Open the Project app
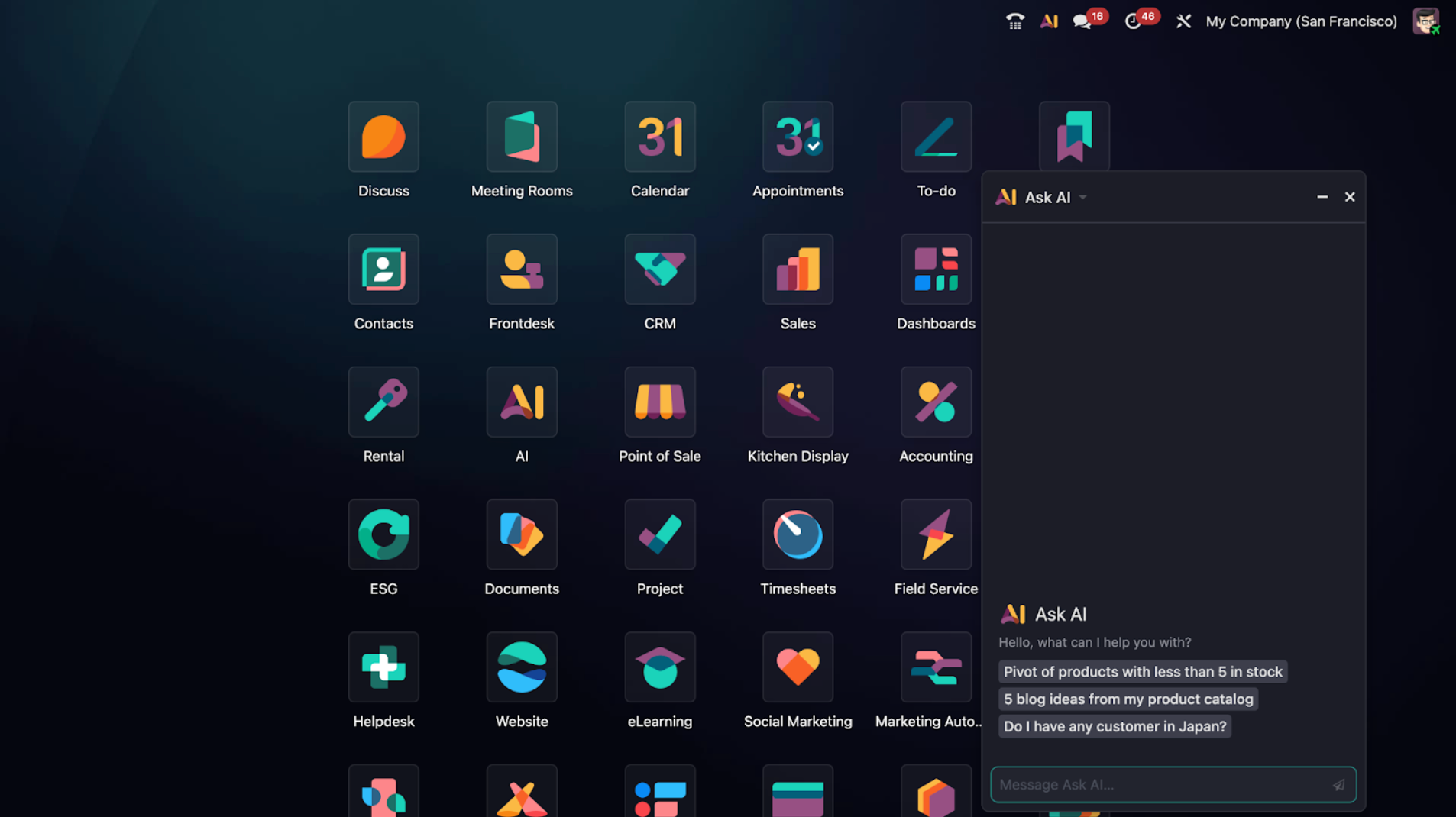This screenshot has height=817, width=1456. pyautogui.click(x=660, y=534)
